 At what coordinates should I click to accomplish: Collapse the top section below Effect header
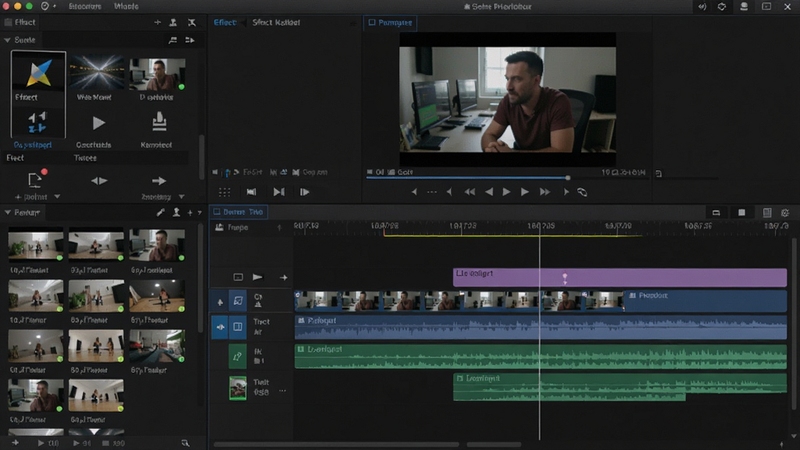tap(7, 40)
